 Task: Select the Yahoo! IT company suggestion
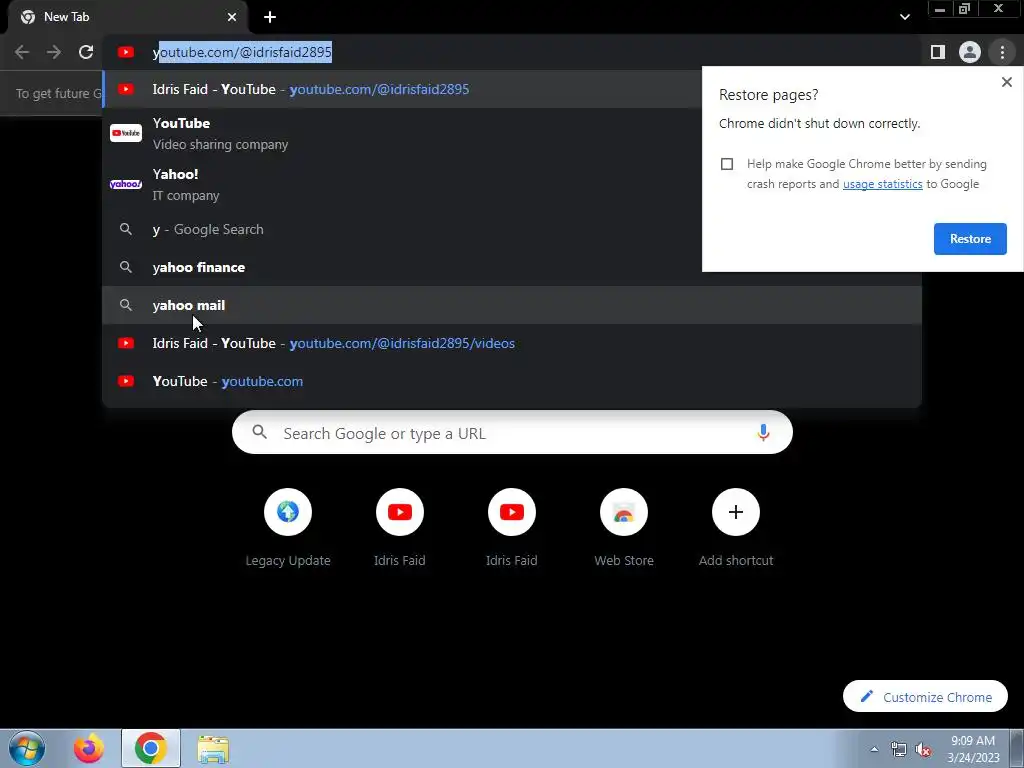click(402, 184)
